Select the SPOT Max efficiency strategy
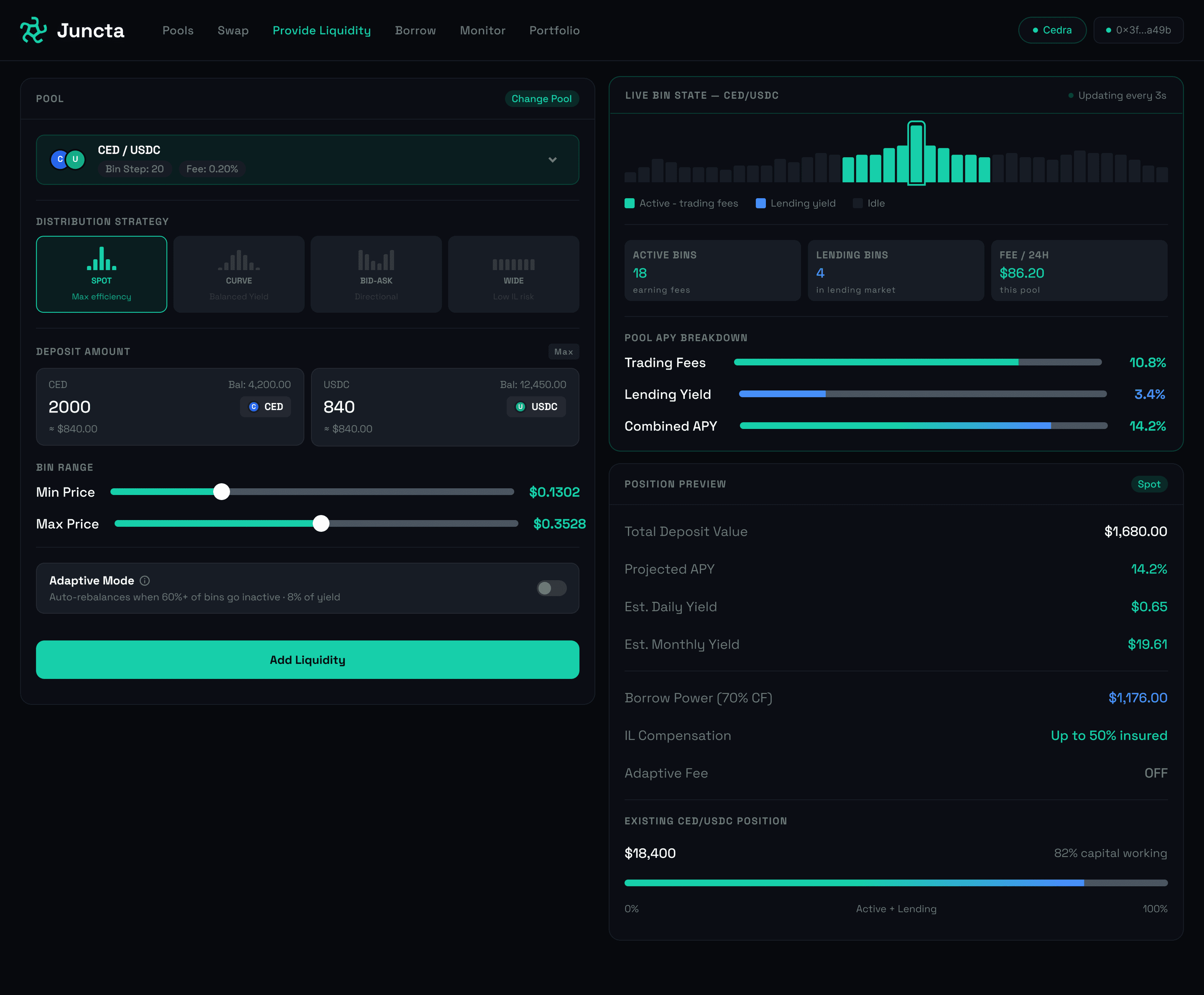This screenshot has height=995, width=1204. 102,274
